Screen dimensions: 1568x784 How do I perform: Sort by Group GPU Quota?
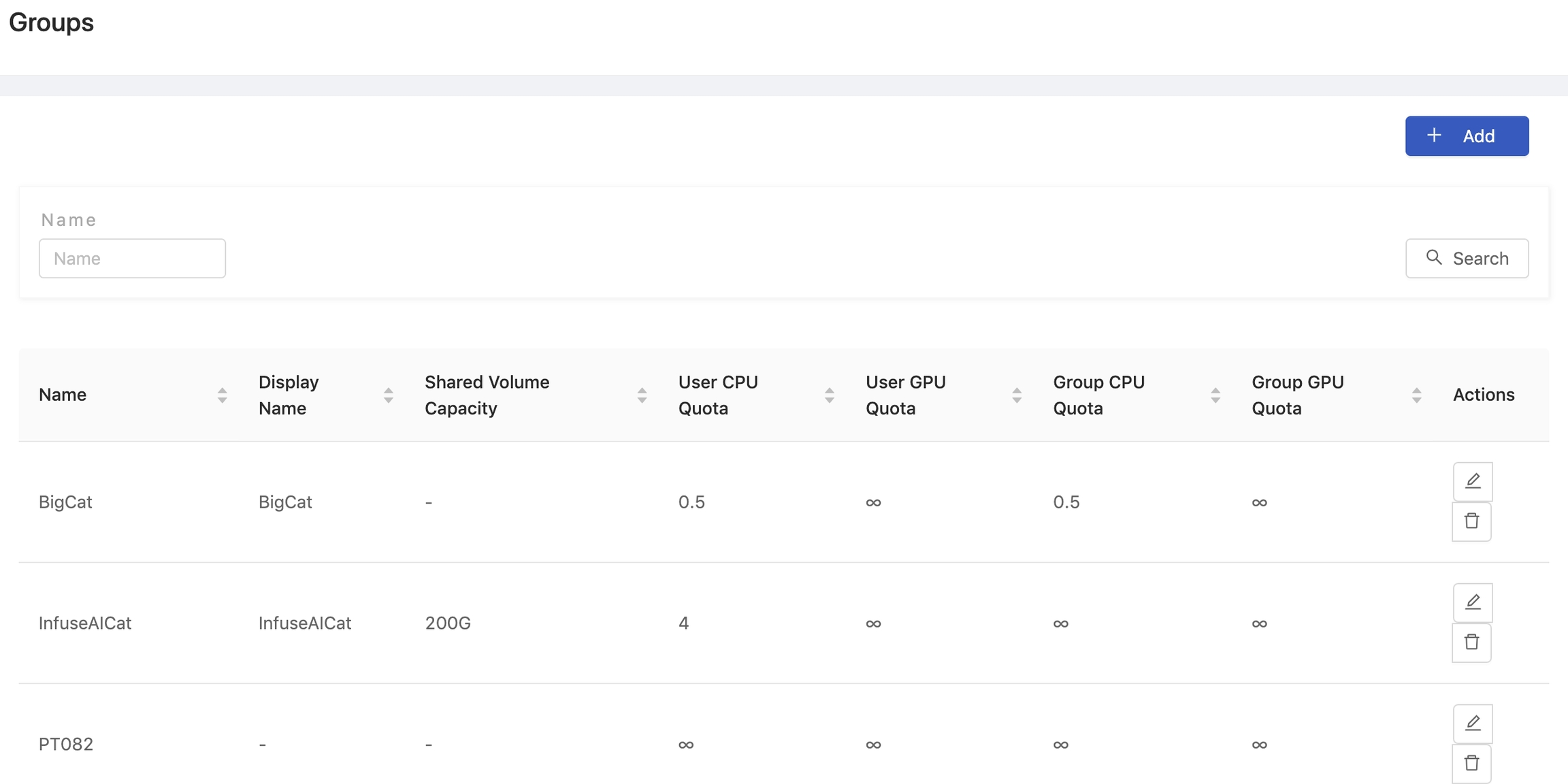click(1416, 395)
